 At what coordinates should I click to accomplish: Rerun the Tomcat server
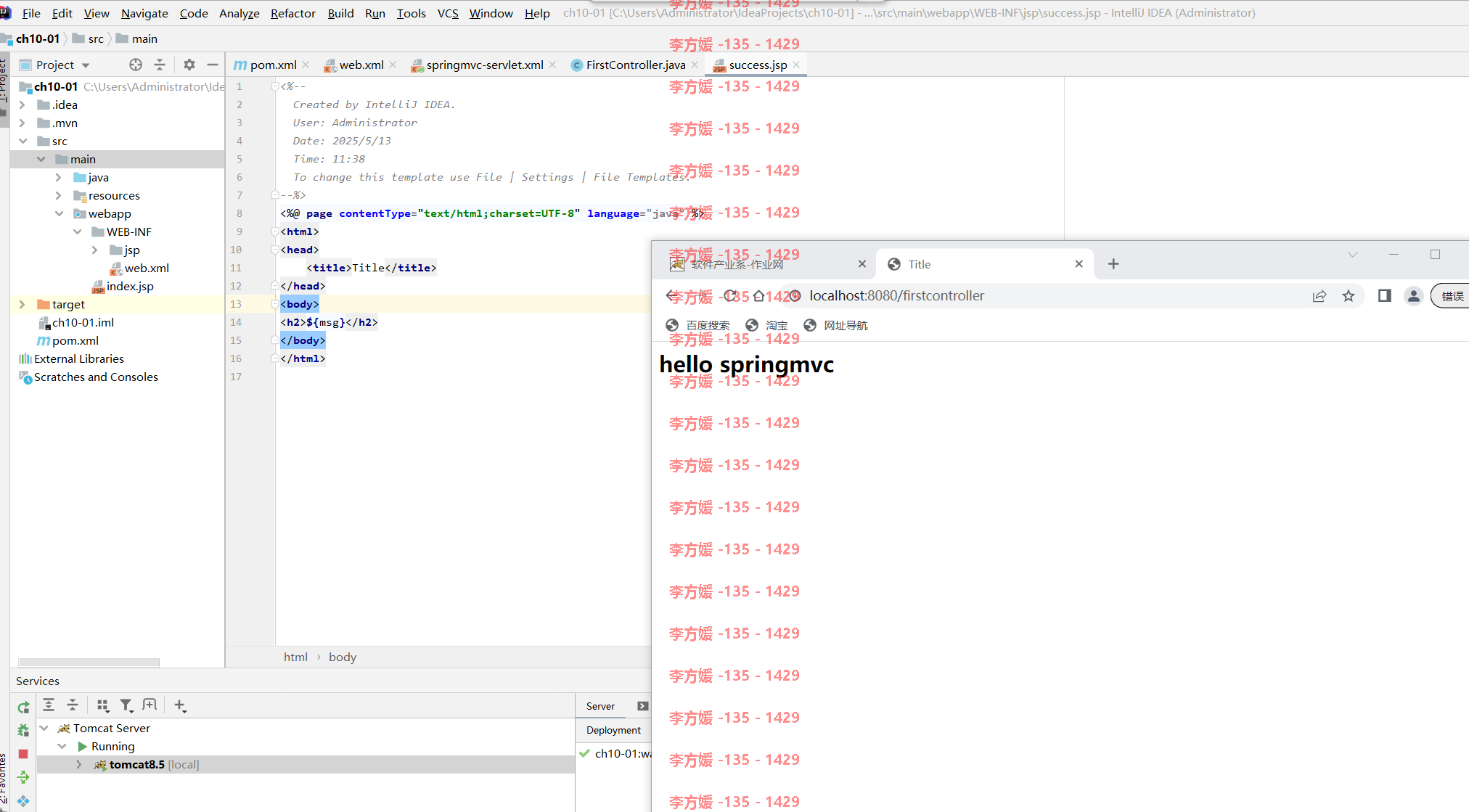pyautogui.click(x=23, y=707)
